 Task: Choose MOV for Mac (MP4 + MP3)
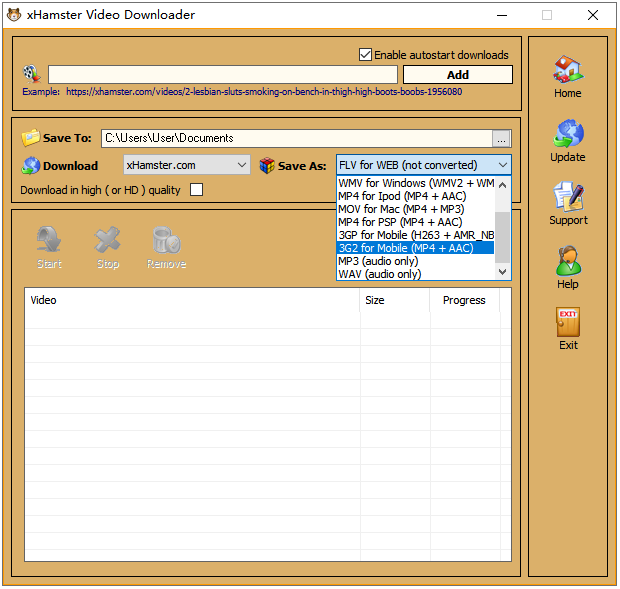(x=416, y=209)
